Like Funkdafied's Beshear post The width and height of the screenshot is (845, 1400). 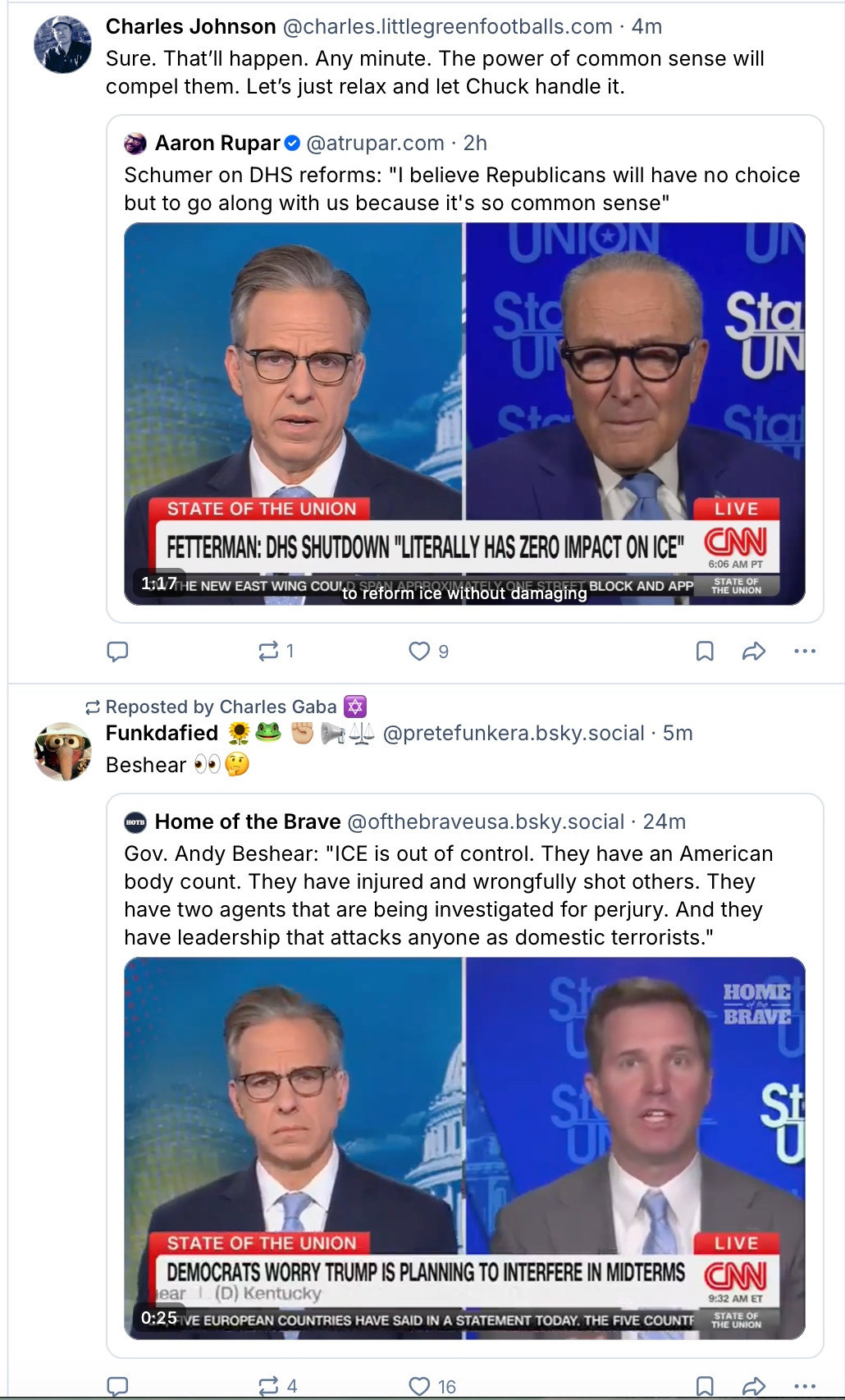[419, 1387]
